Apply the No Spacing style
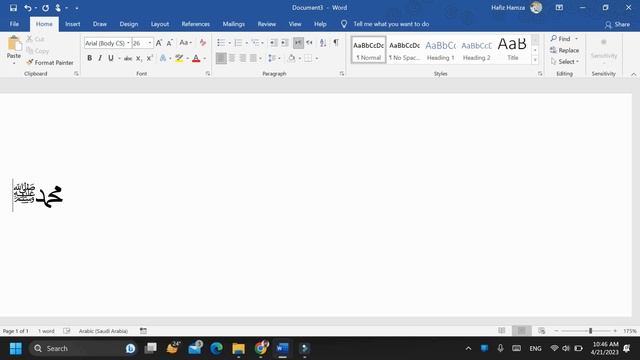The height and width of the screenshot is (360, 640). pos(404,50)
